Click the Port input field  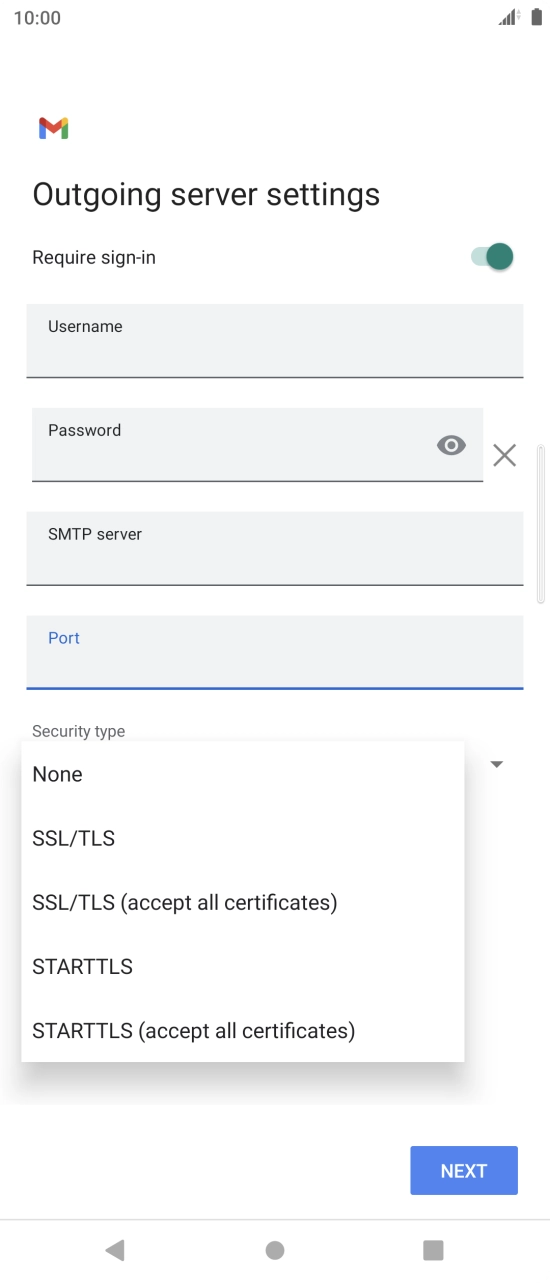click(x=275, y=653)
